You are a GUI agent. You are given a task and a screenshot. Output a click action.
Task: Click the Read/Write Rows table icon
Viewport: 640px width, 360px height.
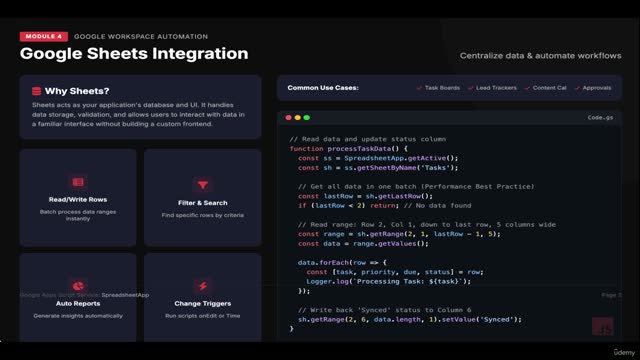tap(78, 182)
